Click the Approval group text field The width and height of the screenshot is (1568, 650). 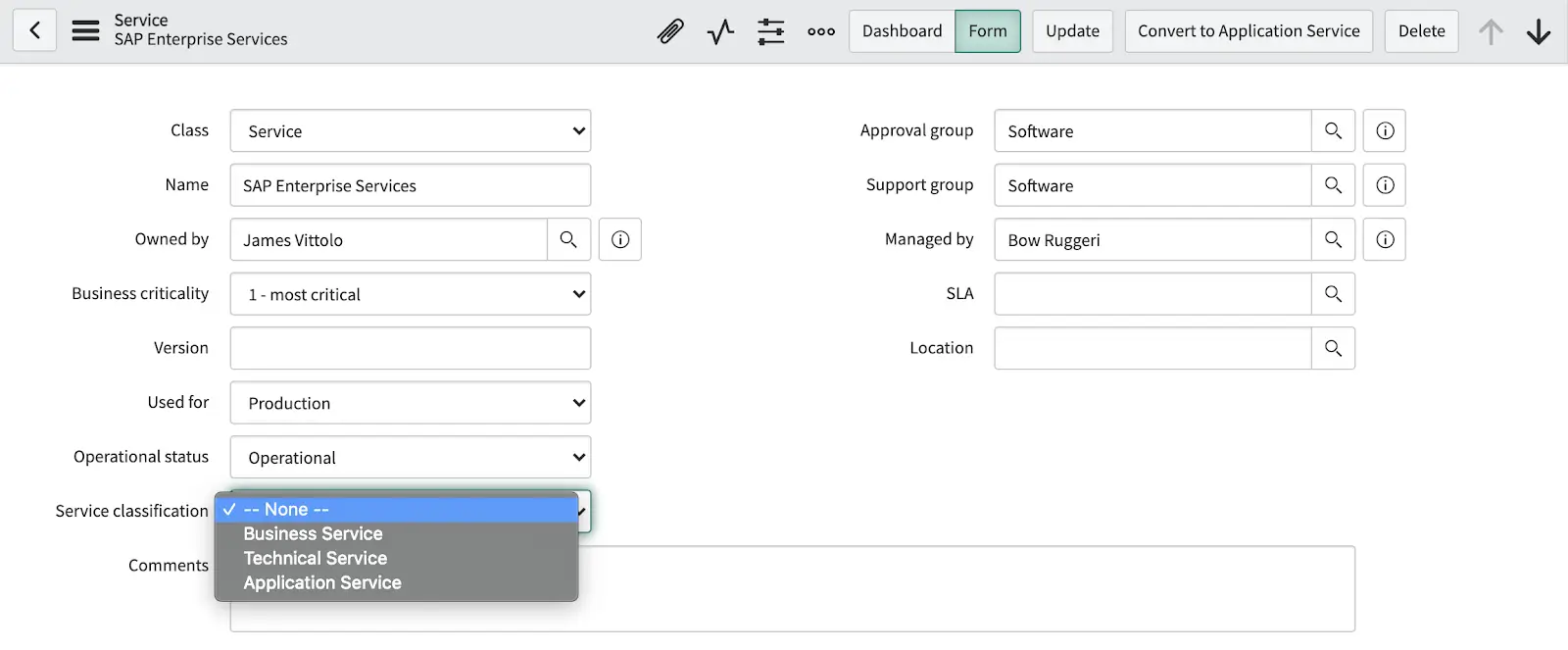click(x=1153, y=130)
